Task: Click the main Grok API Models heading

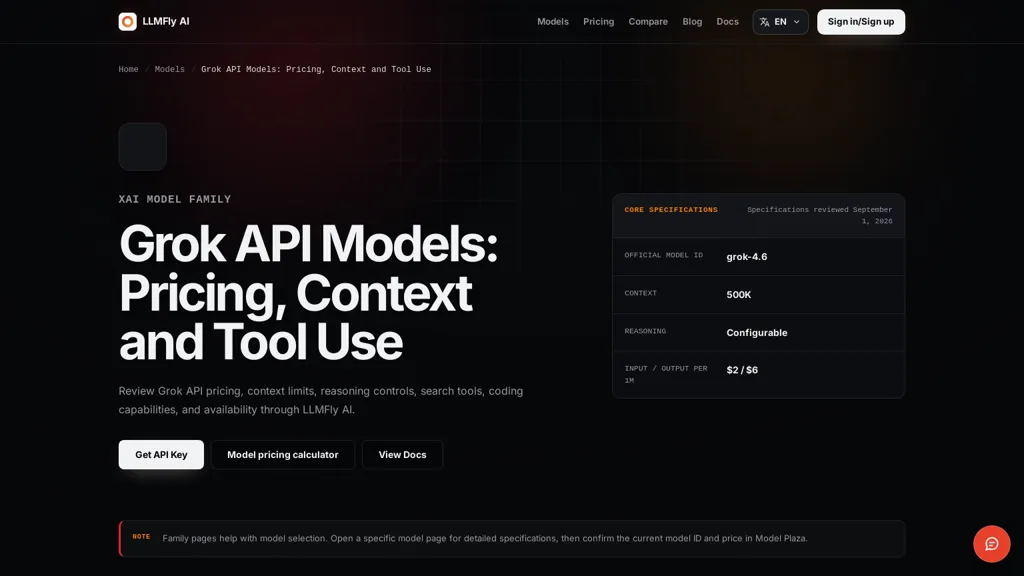Action: [308, 292]
